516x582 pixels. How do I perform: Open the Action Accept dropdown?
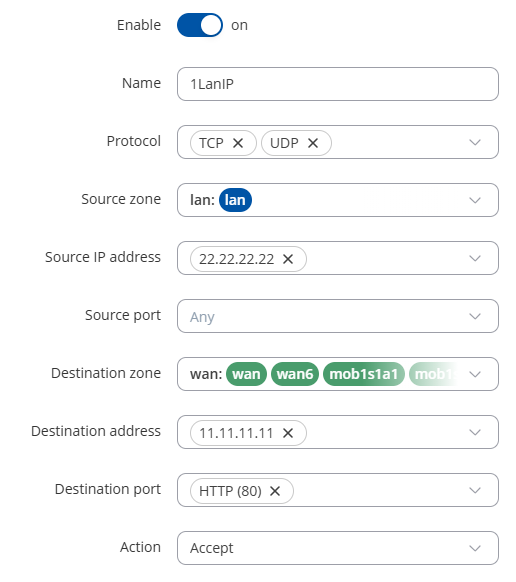(x=338, y=548)
